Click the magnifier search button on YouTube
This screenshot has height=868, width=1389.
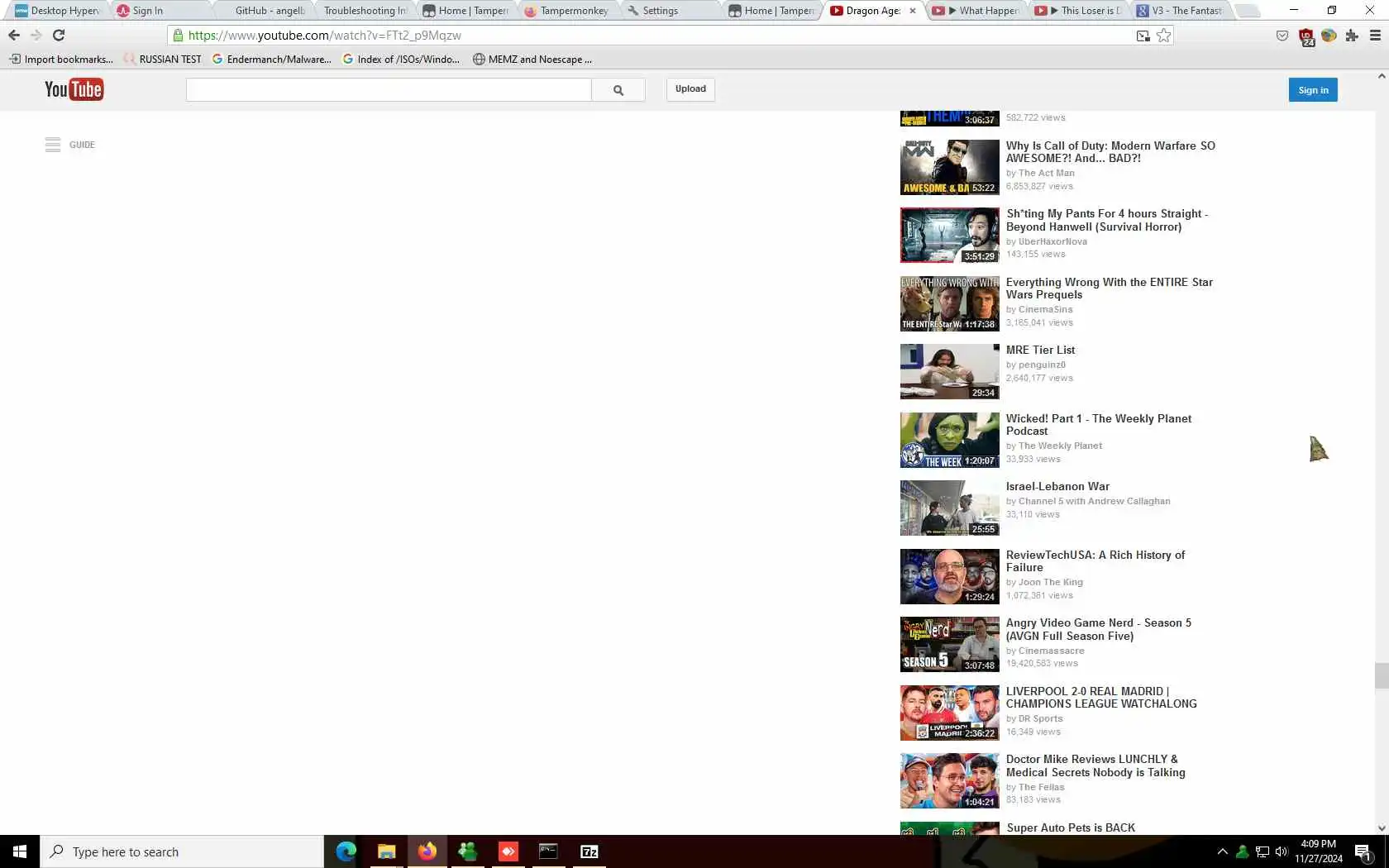point(618,90)
